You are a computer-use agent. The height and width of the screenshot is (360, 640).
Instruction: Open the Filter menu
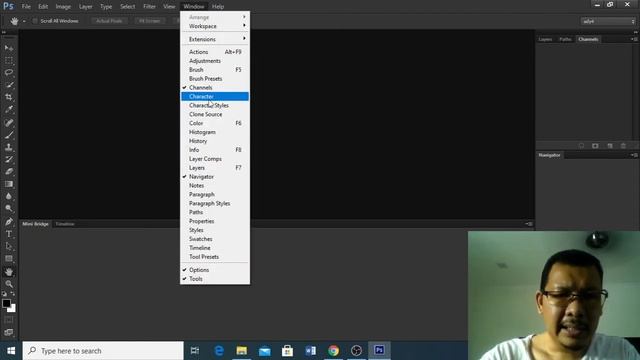(149, 7)
